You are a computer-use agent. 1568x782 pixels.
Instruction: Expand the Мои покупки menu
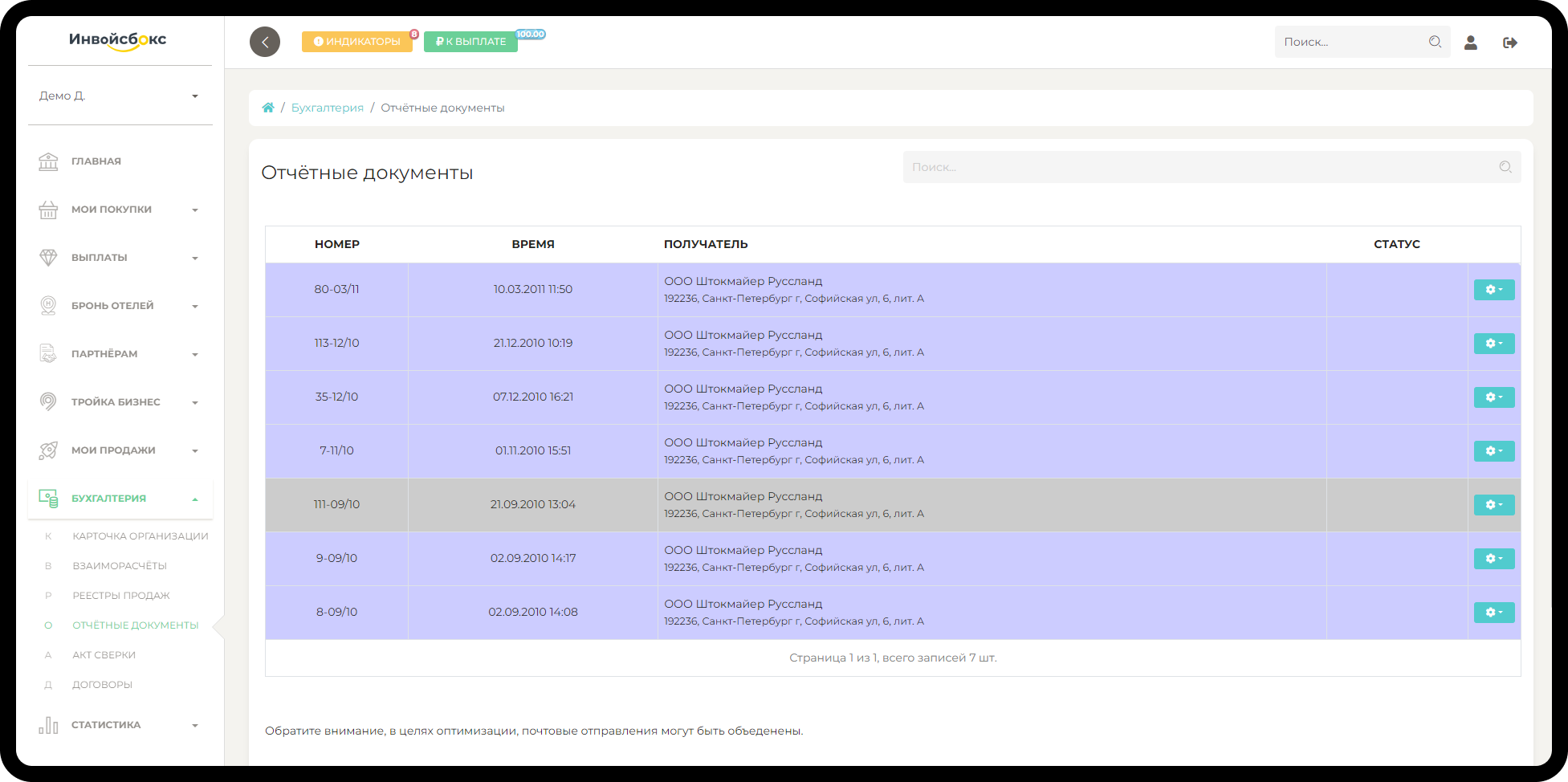pyautogui.click(x=120, y=210)
